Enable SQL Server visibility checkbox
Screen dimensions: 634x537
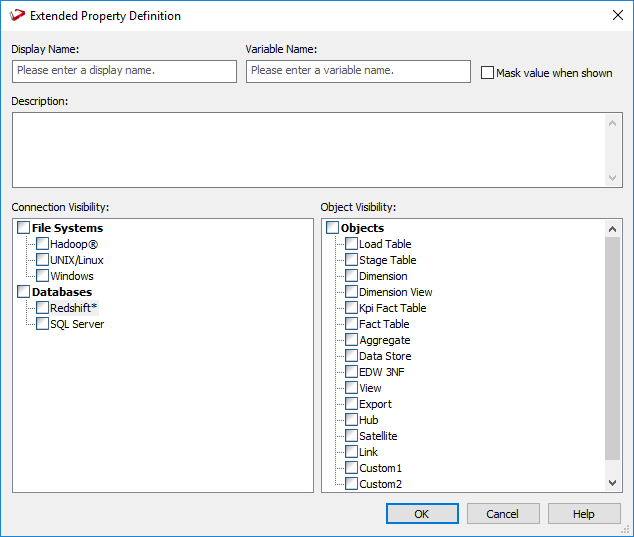(43, 324)
